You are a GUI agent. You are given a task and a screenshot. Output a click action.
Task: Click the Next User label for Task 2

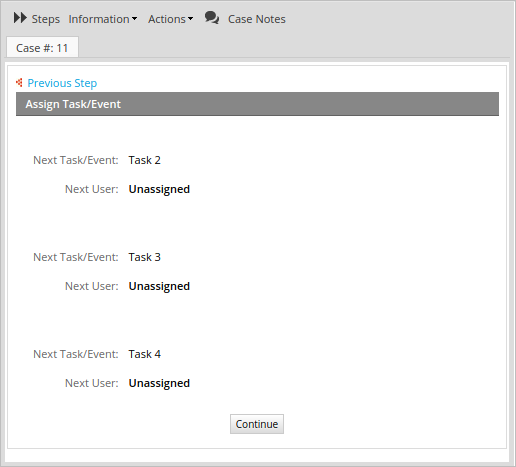(x=92, y=189)
